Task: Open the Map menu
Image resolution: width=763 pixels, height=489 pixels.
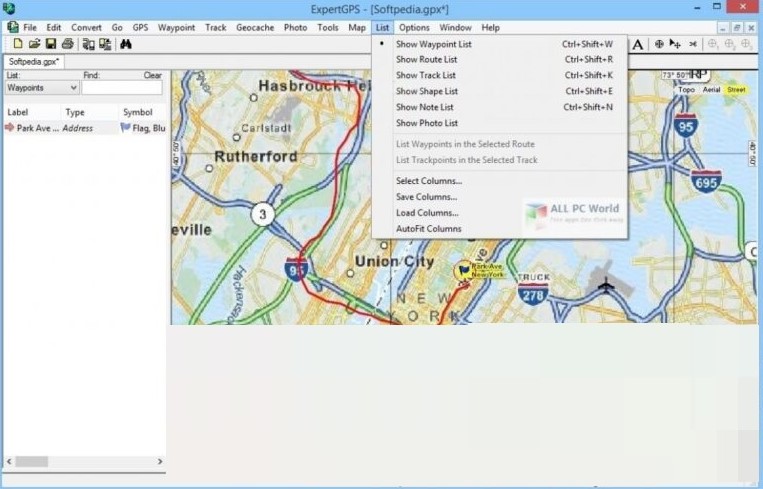Action: coord(357,28)
